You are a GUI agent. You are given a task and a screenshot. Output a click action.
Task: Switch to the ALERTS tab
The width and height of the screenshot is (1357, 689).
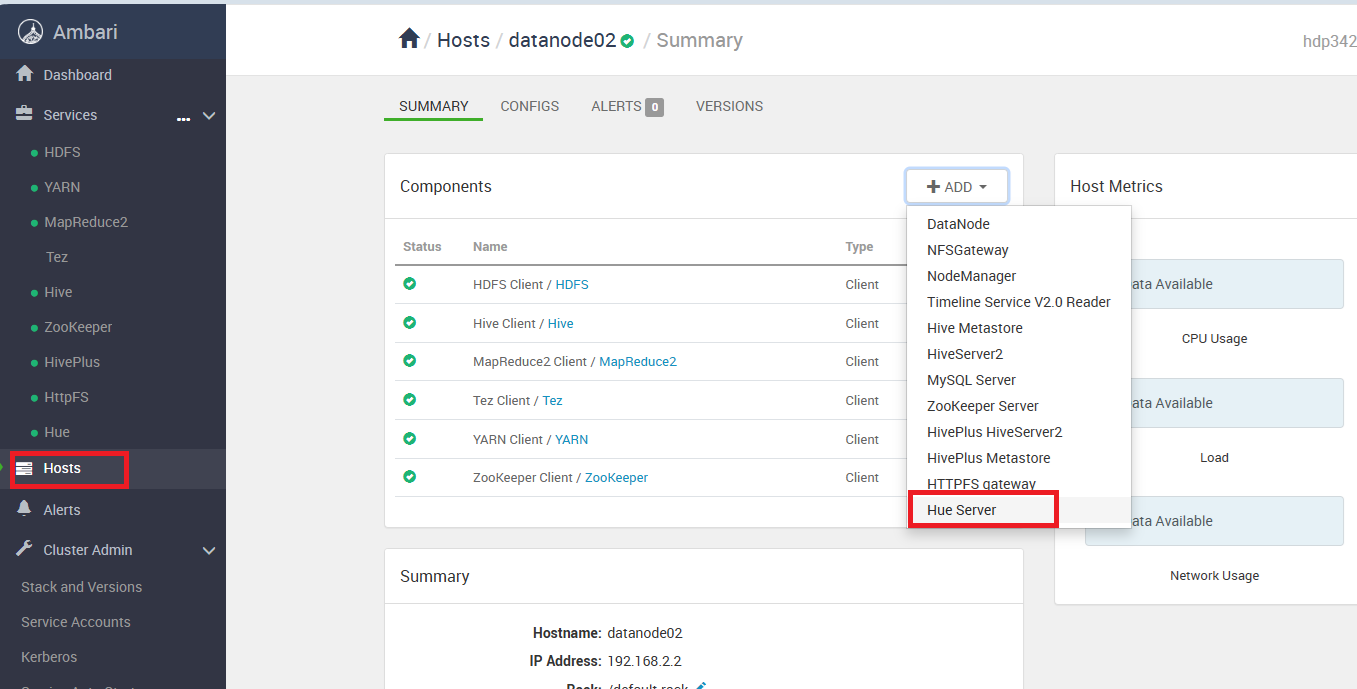coord(627,106)
